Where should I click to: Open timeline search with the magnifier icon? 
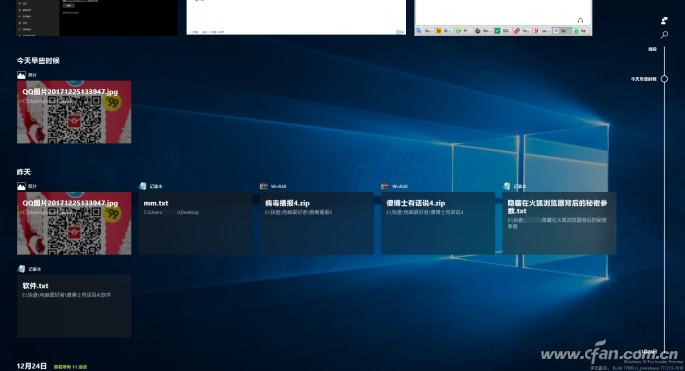coord(664,35)
